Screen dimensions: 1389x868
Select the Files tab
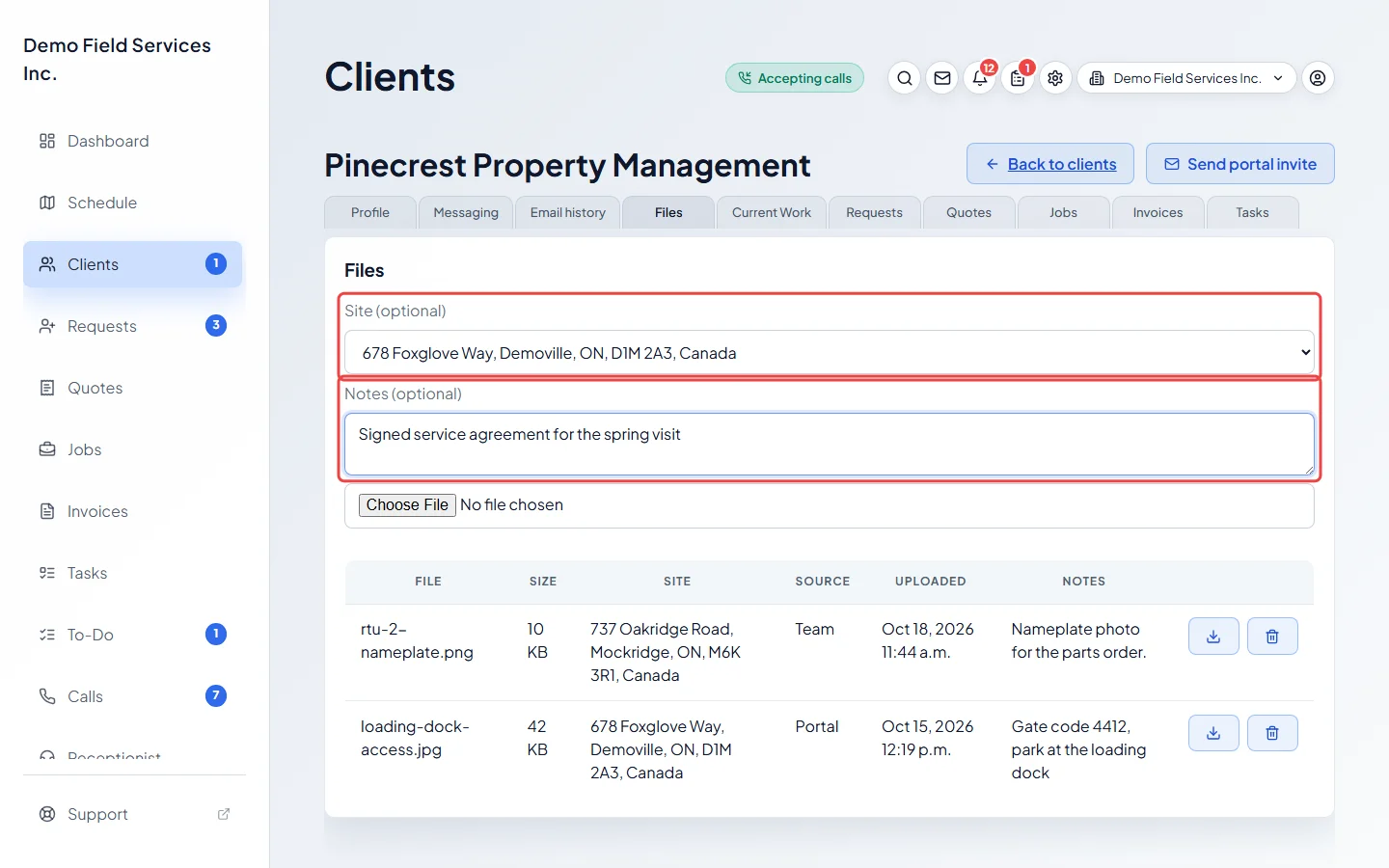pos(668,212)
